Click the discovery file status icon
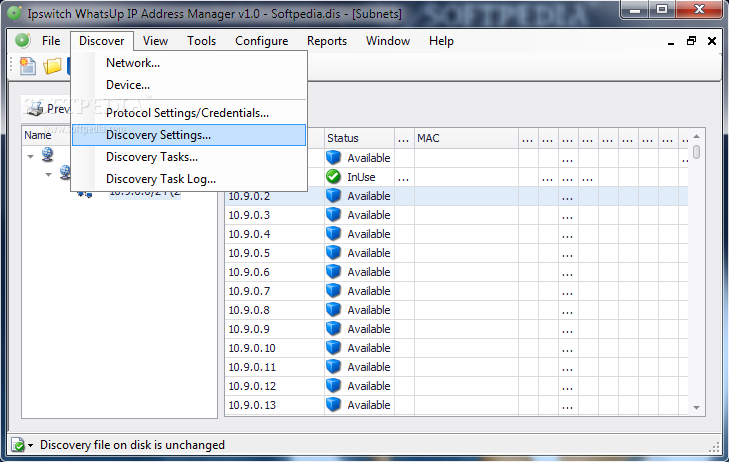This screenshot has width=729, height=462. tap(18, 445)
